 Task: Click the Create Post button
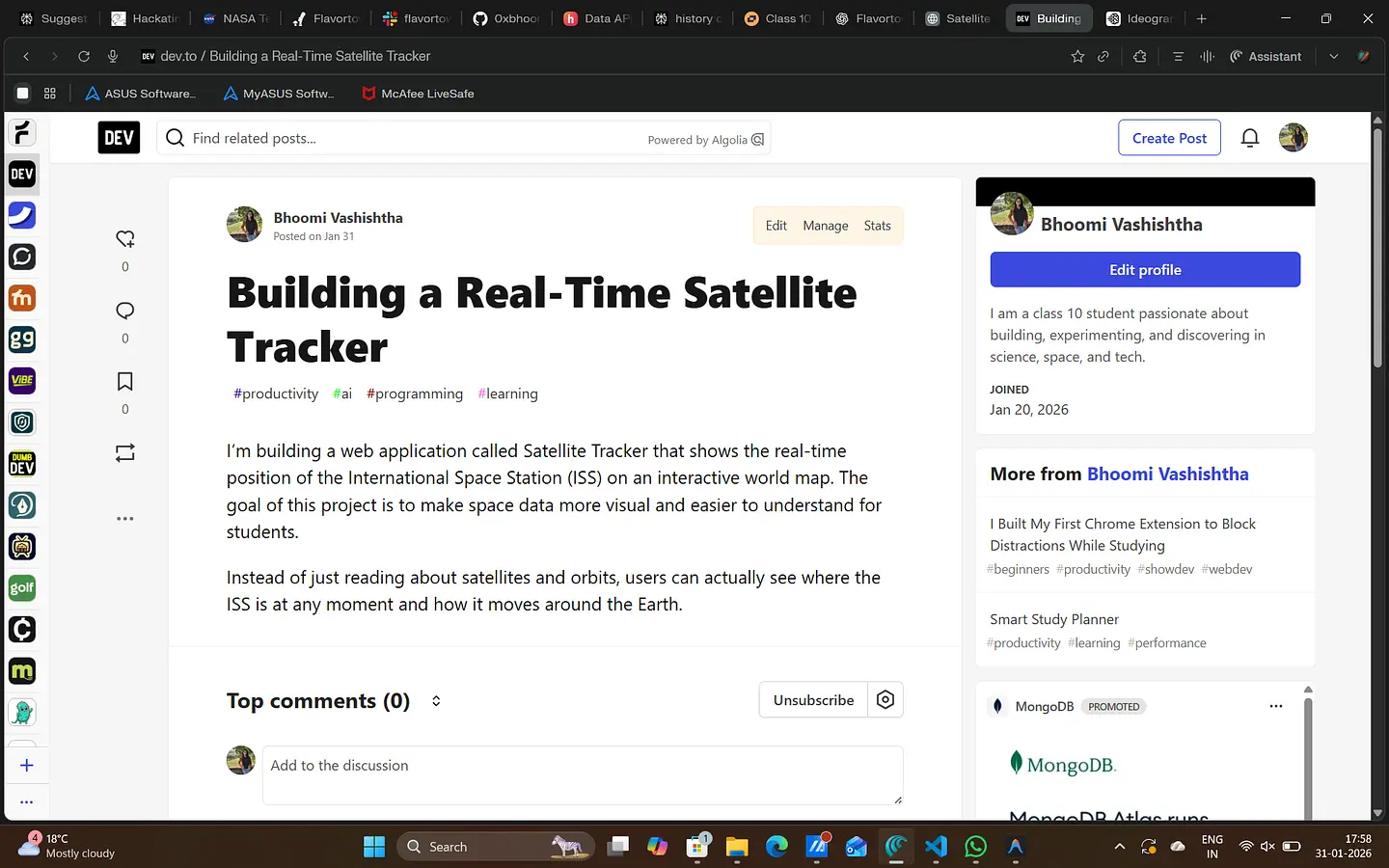click(1169, 137)
